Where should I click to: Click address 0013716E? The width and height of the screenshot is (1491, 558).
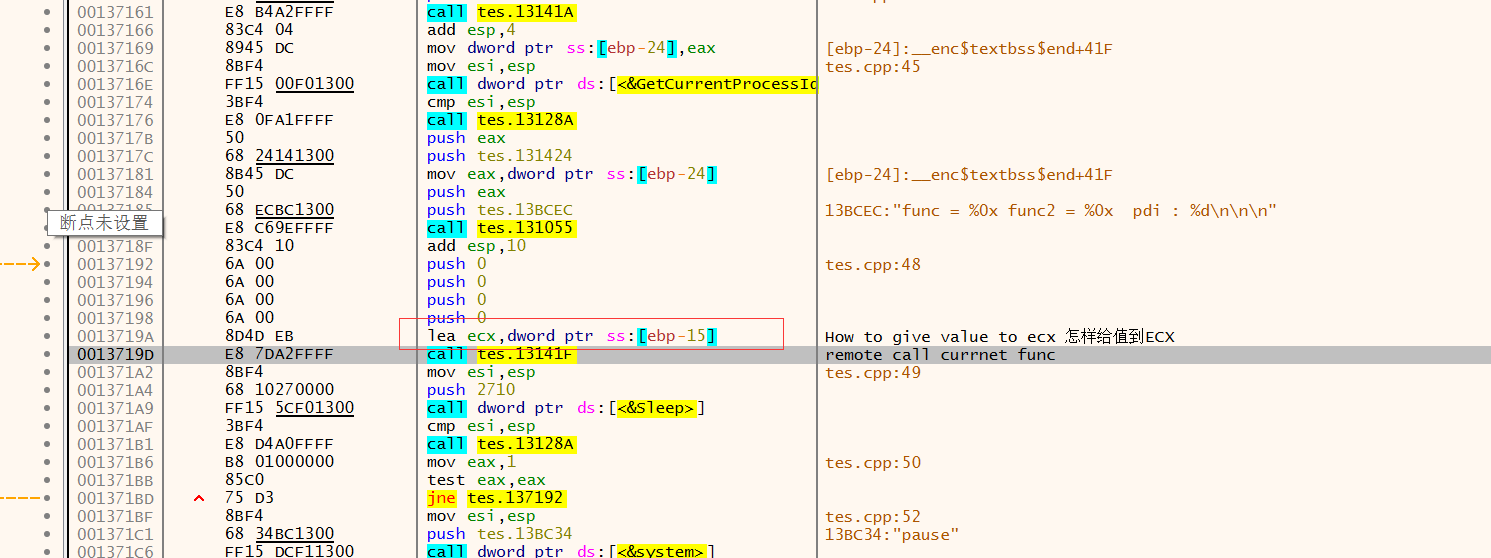pos(115,84)
